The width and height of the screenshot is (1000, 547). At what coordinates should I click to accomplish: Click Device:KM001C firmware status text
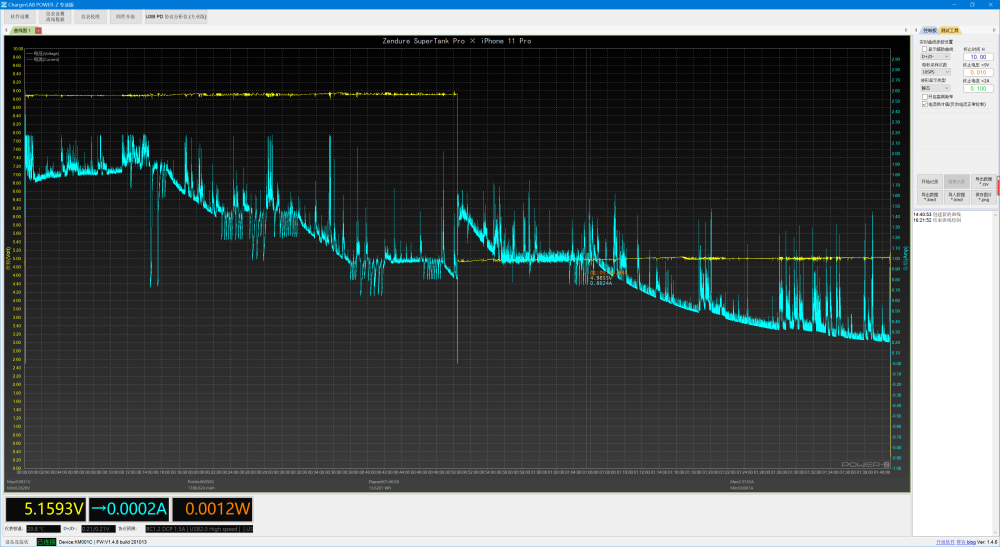103,542
